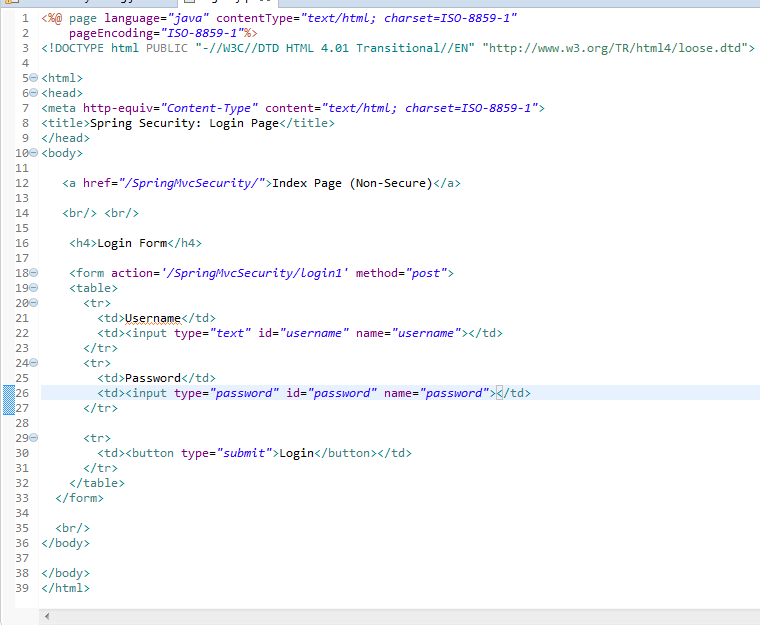Click the "Password" cell text on line 25

point(153,378)
